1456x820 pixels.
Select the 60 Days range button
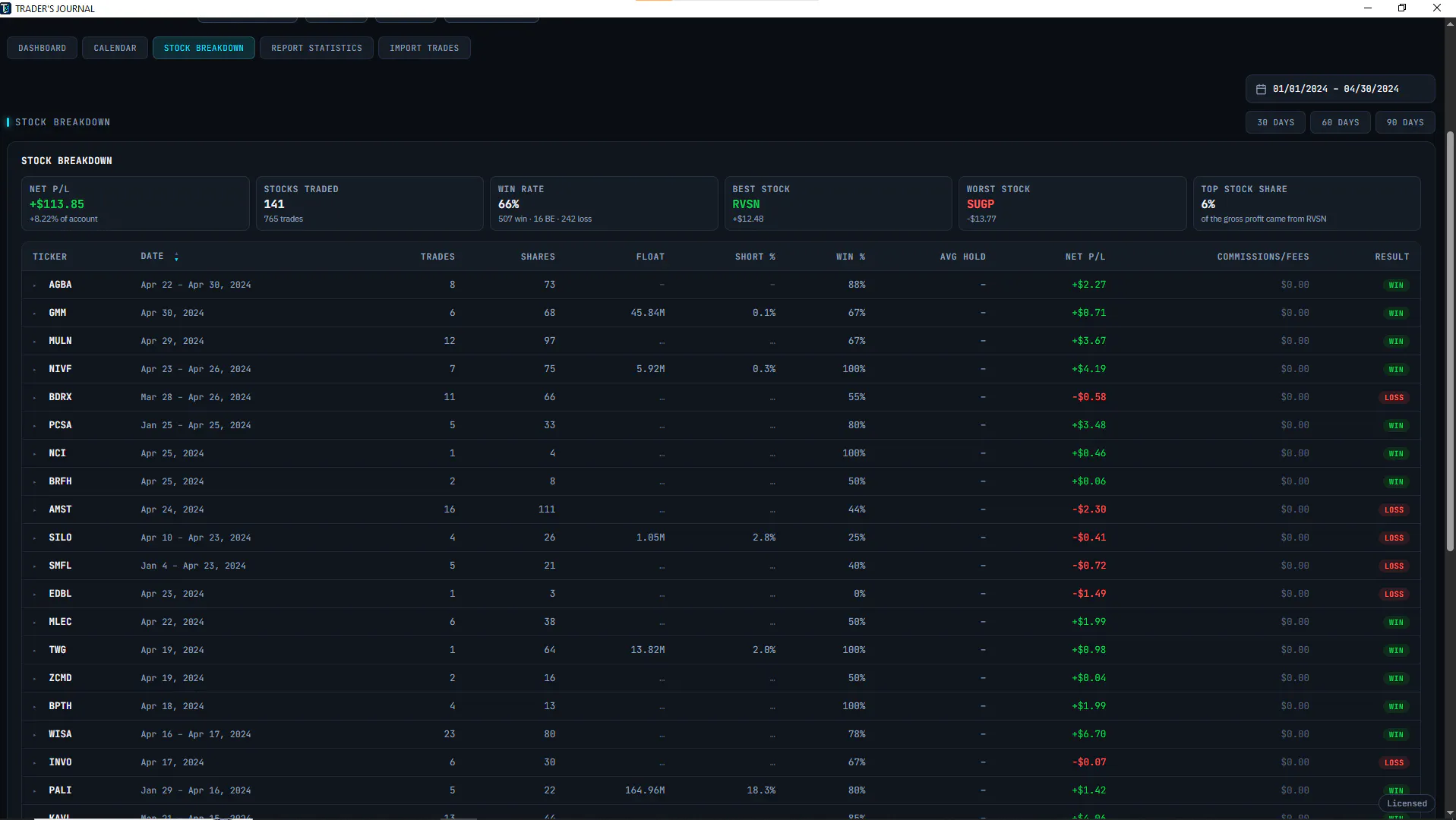[x=1341, y=122]
